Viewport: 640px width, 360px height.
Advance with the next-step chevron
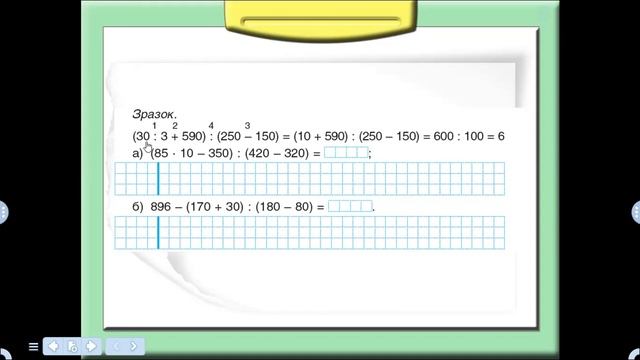[133, 347]
